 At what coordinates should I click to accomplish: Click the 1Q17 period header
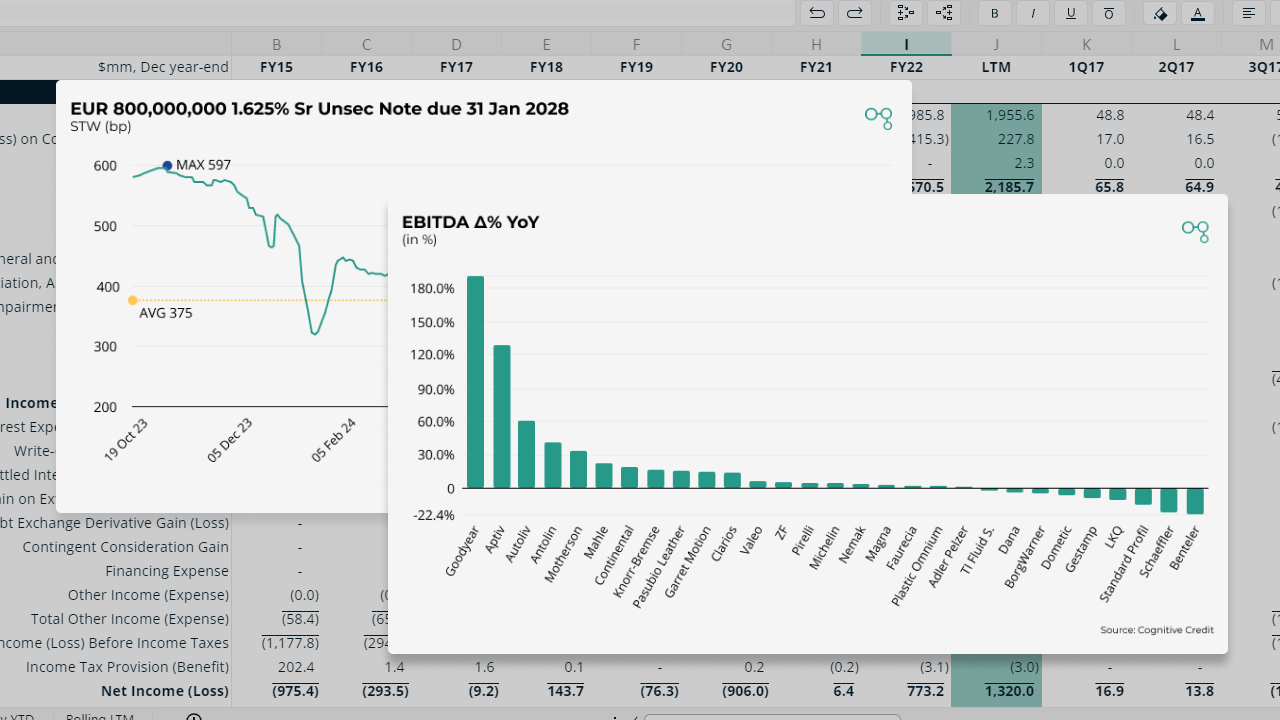1086,67
